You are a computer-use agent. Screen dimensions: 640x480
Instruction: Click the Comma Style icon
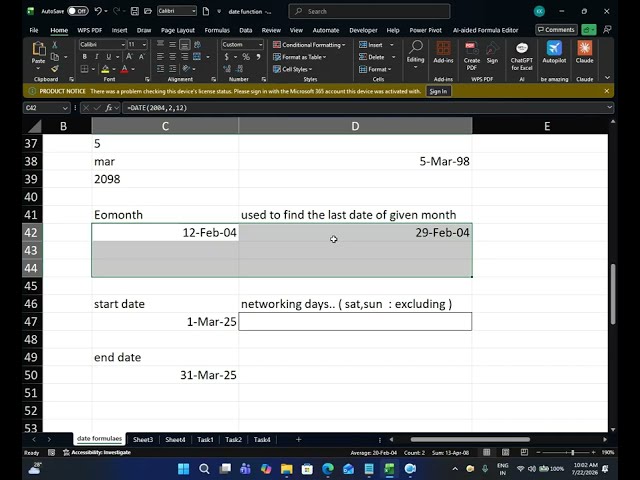click(258, 57)
